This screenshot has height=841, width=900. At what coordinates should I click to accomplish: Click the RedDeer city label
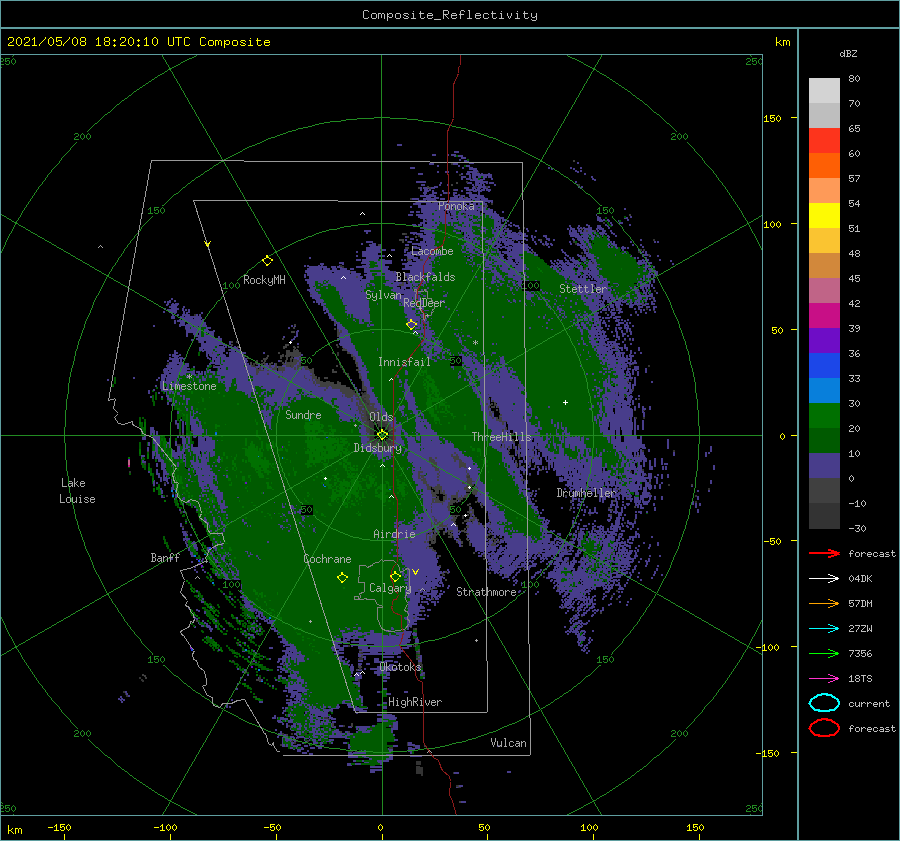(424, 303)
